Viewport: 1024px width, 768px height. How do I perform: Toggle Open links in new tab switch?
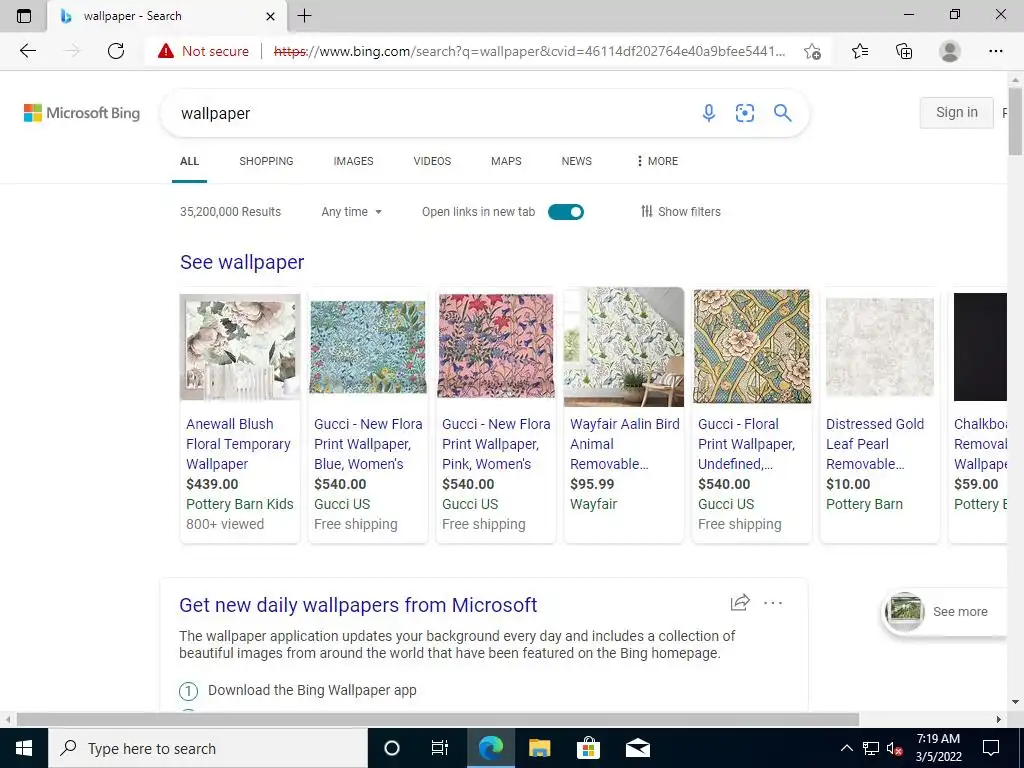click(x=566, y=212)
